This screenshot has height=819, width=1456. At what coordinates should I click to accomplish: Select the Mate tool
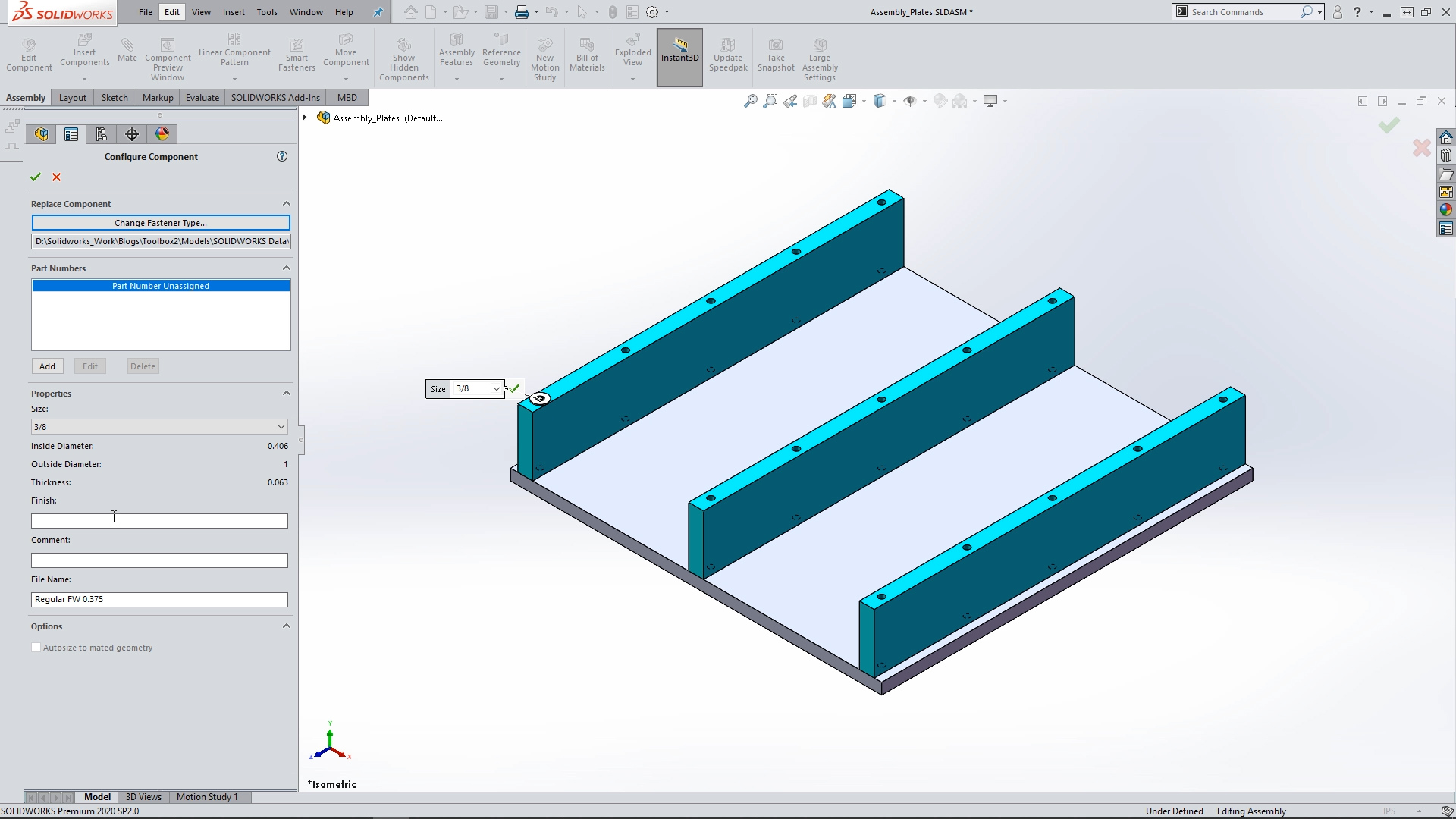click(x=127, y=49)
